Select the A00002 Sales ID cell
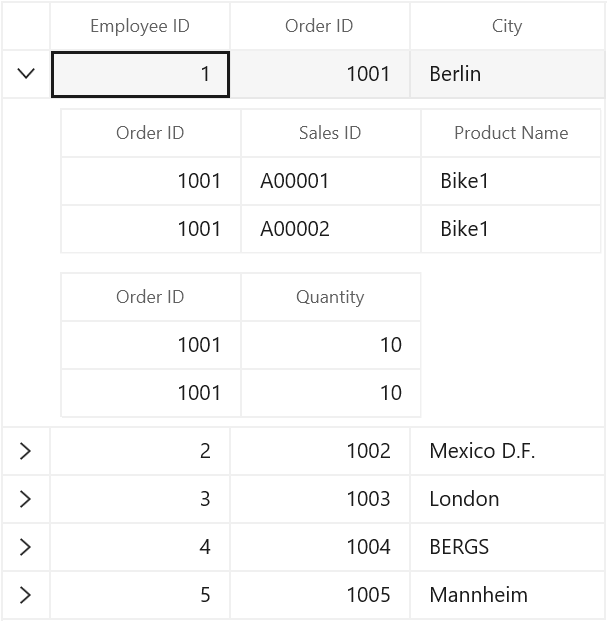The width and height of the screenshot is (607, 621). (x=330, y=229)
